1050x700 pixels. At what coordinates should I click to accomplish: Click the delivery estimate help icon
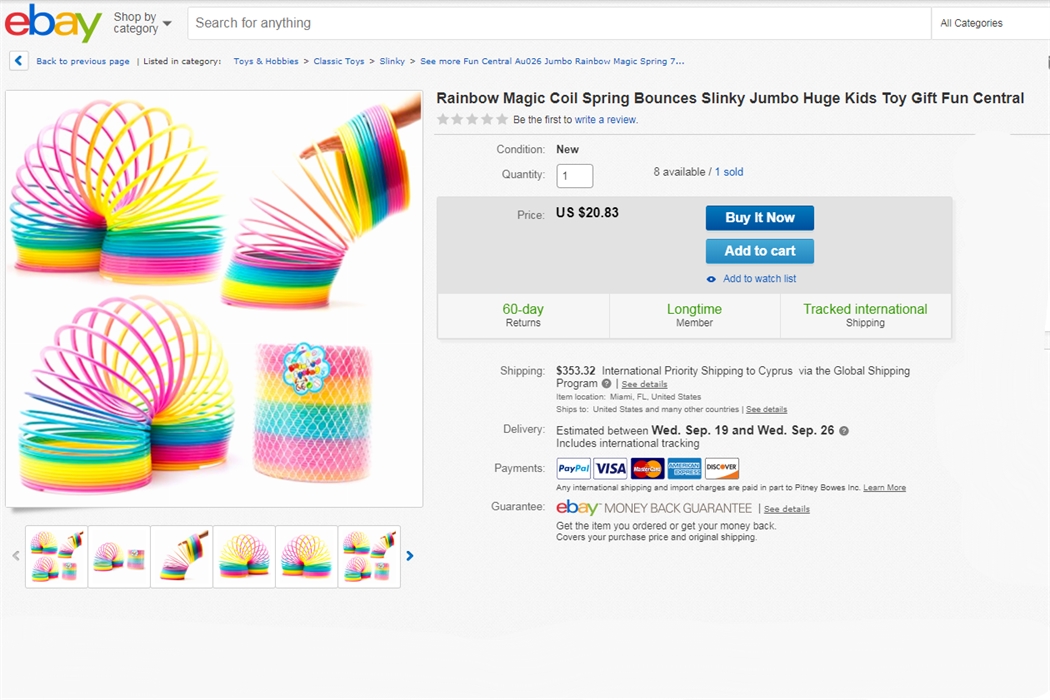pos(843,431)
